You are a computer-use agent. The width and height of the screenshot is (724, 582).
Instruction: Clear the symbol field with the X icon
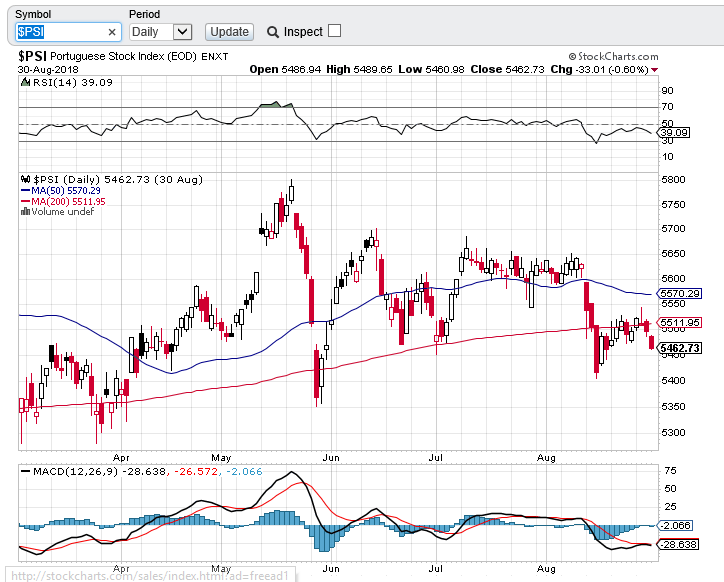coord(112,32)
